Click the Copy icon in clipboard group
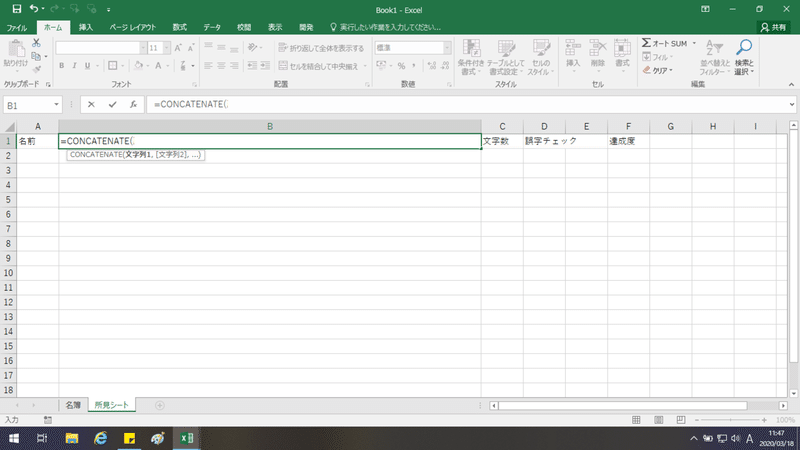Image resolution: width=800 pixels, height=450 pixels. pyautogui.click(x=36, y=56)
